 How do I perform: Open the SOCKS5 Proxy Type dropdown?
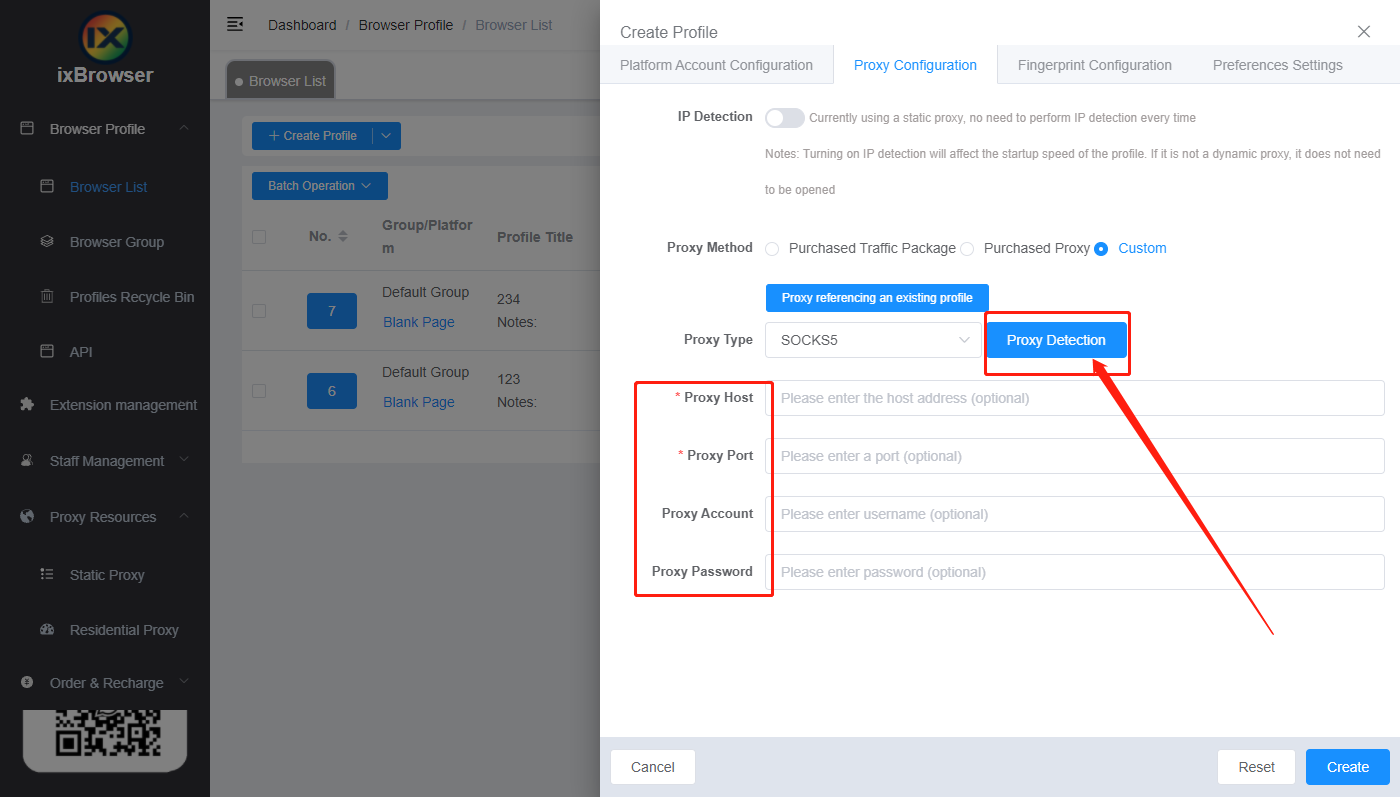tap(872, 339)
